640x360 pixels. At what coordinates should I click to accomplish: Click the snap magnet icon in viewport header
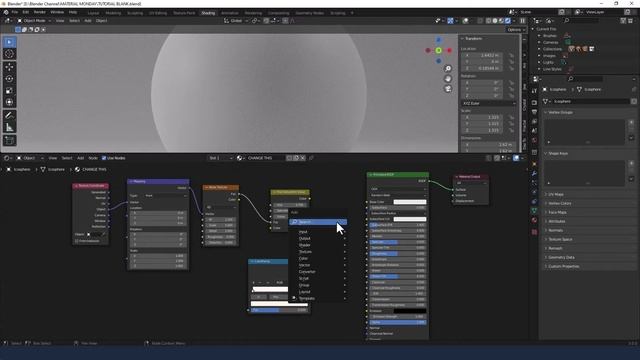[x=267, y=20]
